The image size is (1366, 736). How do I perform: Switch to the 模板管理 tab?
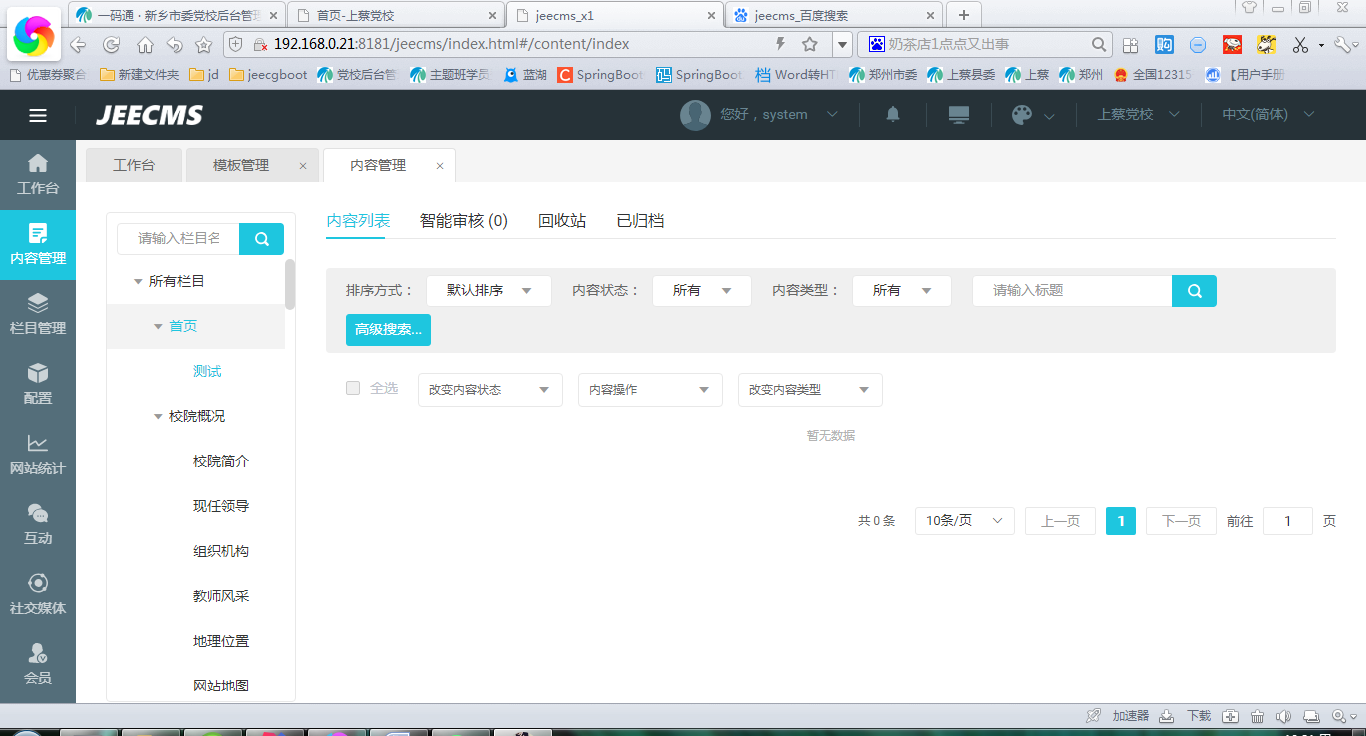(241, 166)
